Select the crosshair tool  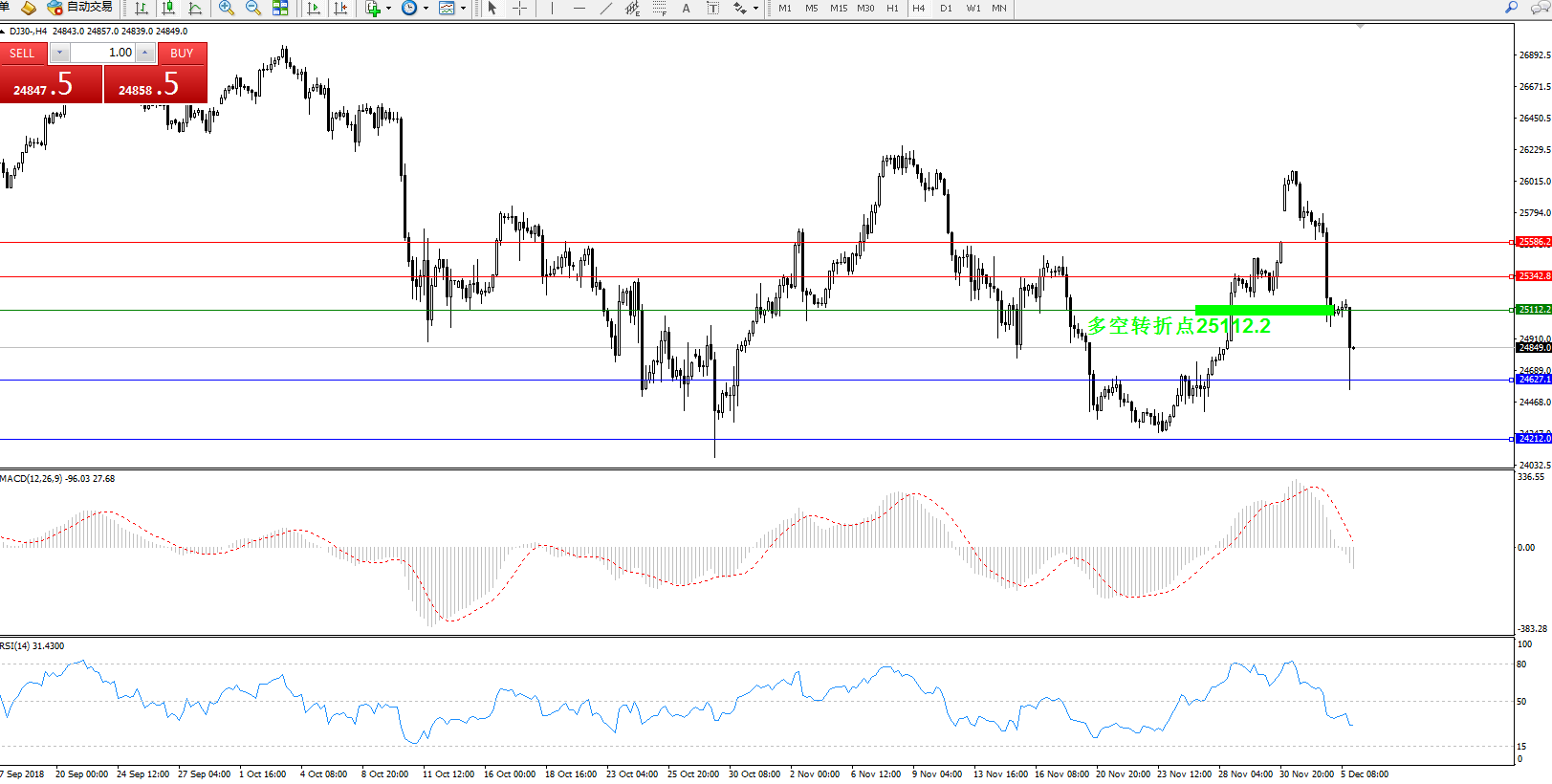[x=519, y=8]
